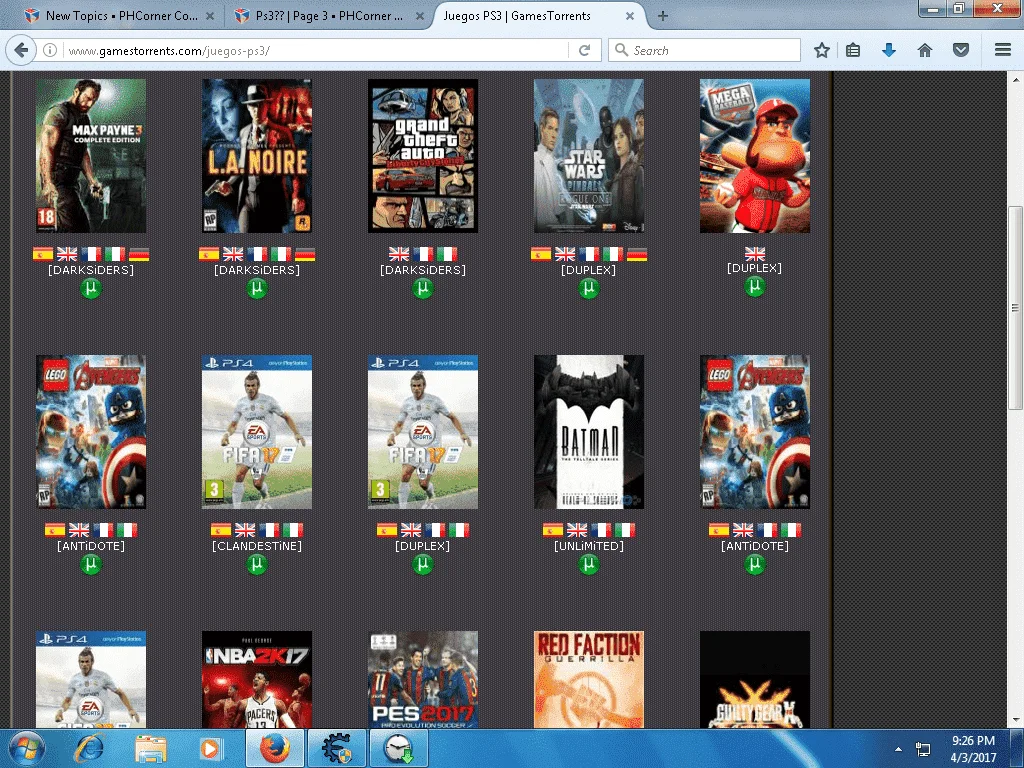Open the Windows Start menu orb
Screen dimensions: 1024x768
pos(27,749)
